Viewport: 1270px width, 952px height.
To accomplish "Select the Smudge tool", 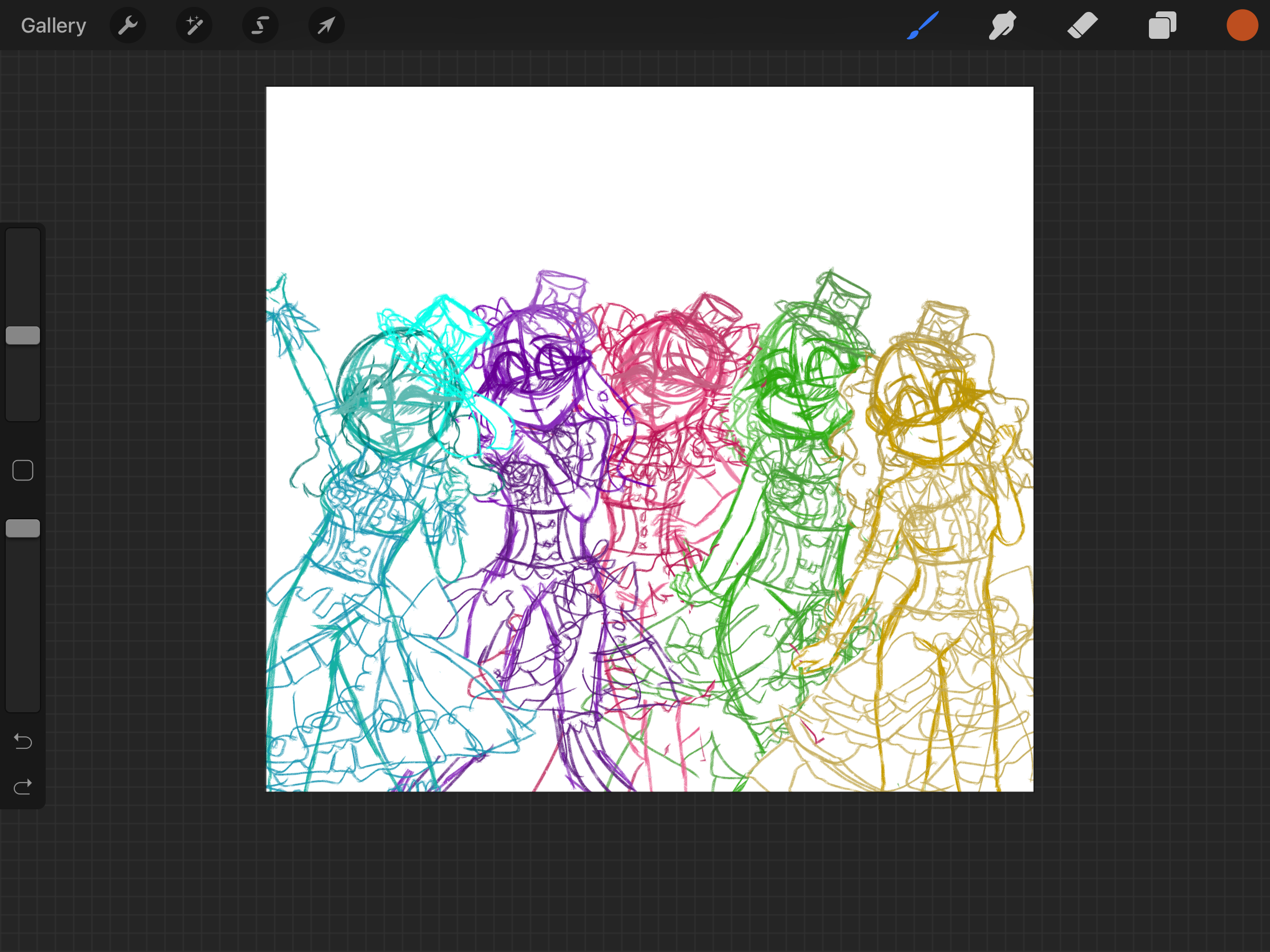I will click(x=1002, y=25).
